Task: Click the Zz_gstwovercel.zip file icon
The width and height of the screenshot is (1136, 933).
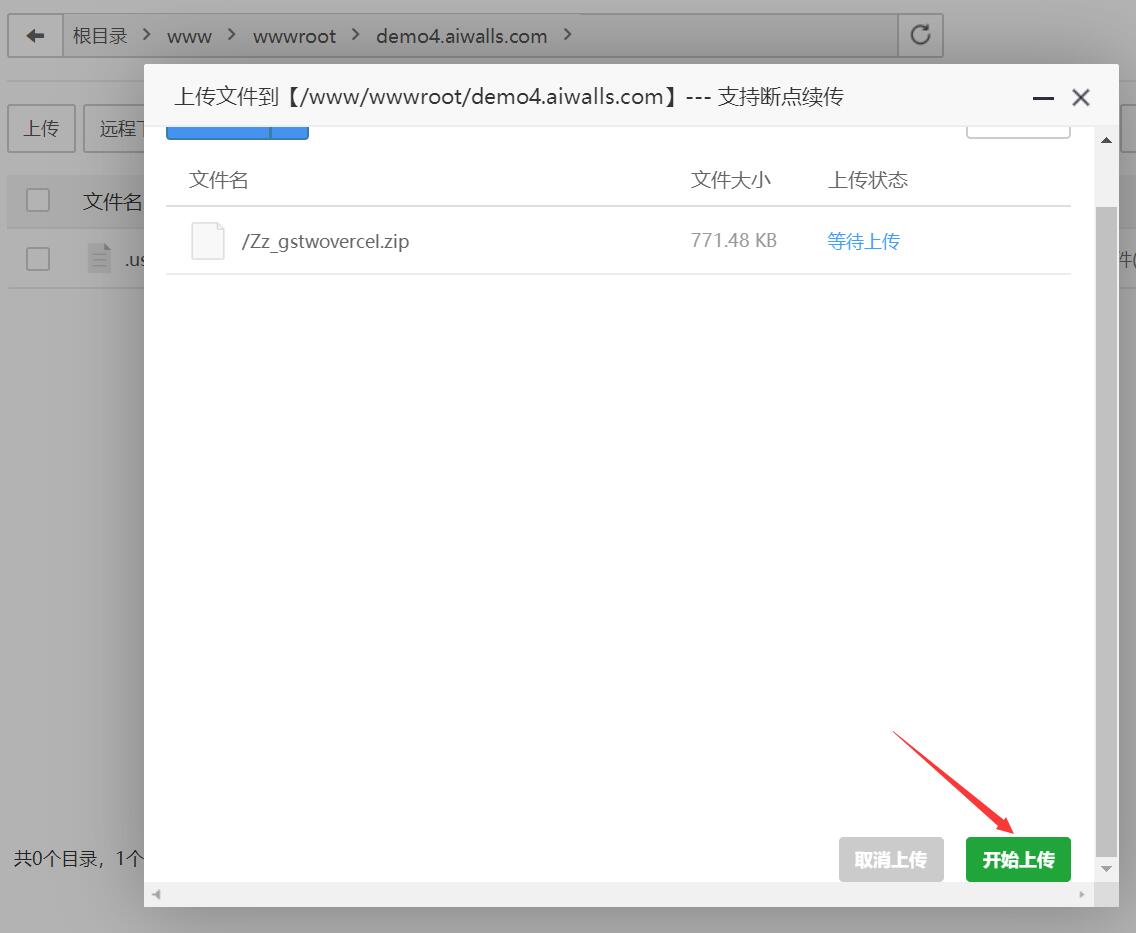Action: (x=208, y=241)
